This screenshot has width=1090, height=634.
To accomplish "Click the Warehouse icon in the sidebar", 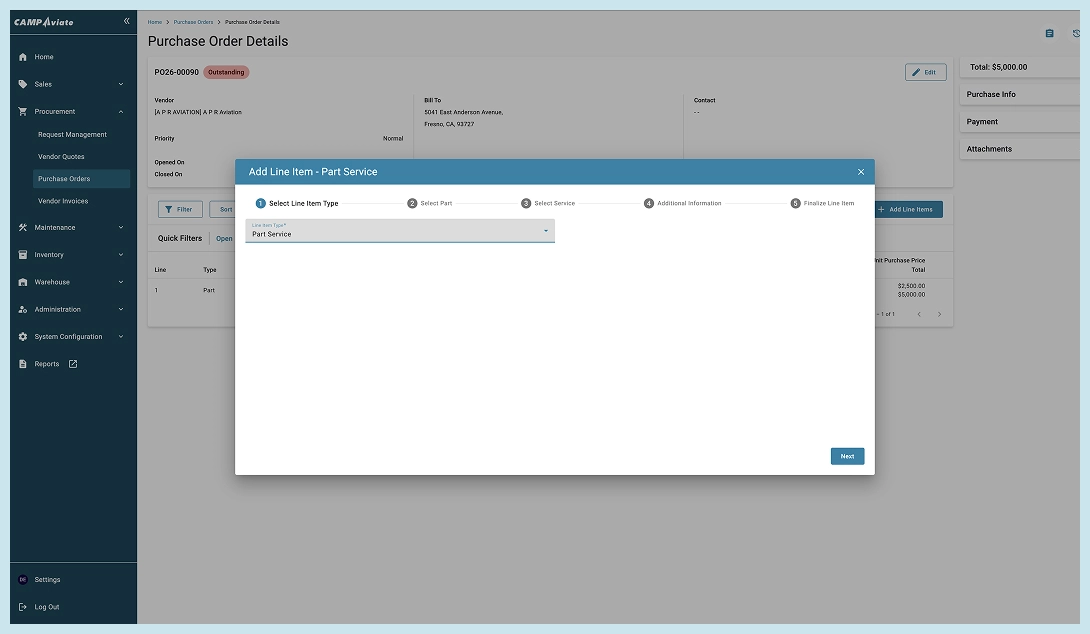I will tap(23, 282).
